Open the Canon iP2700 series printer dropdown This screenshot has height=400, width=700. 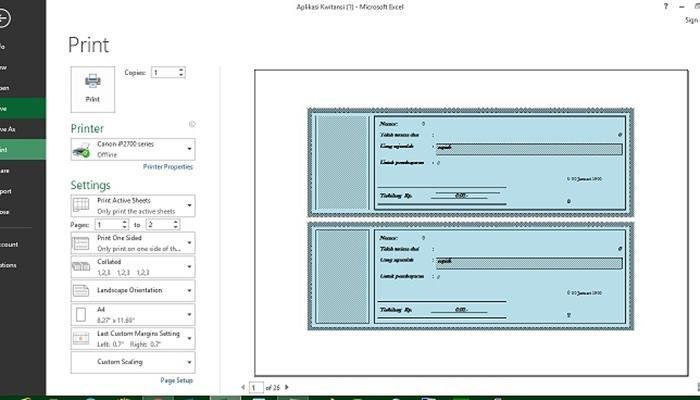pyautogui.click(x=133, y=149)
